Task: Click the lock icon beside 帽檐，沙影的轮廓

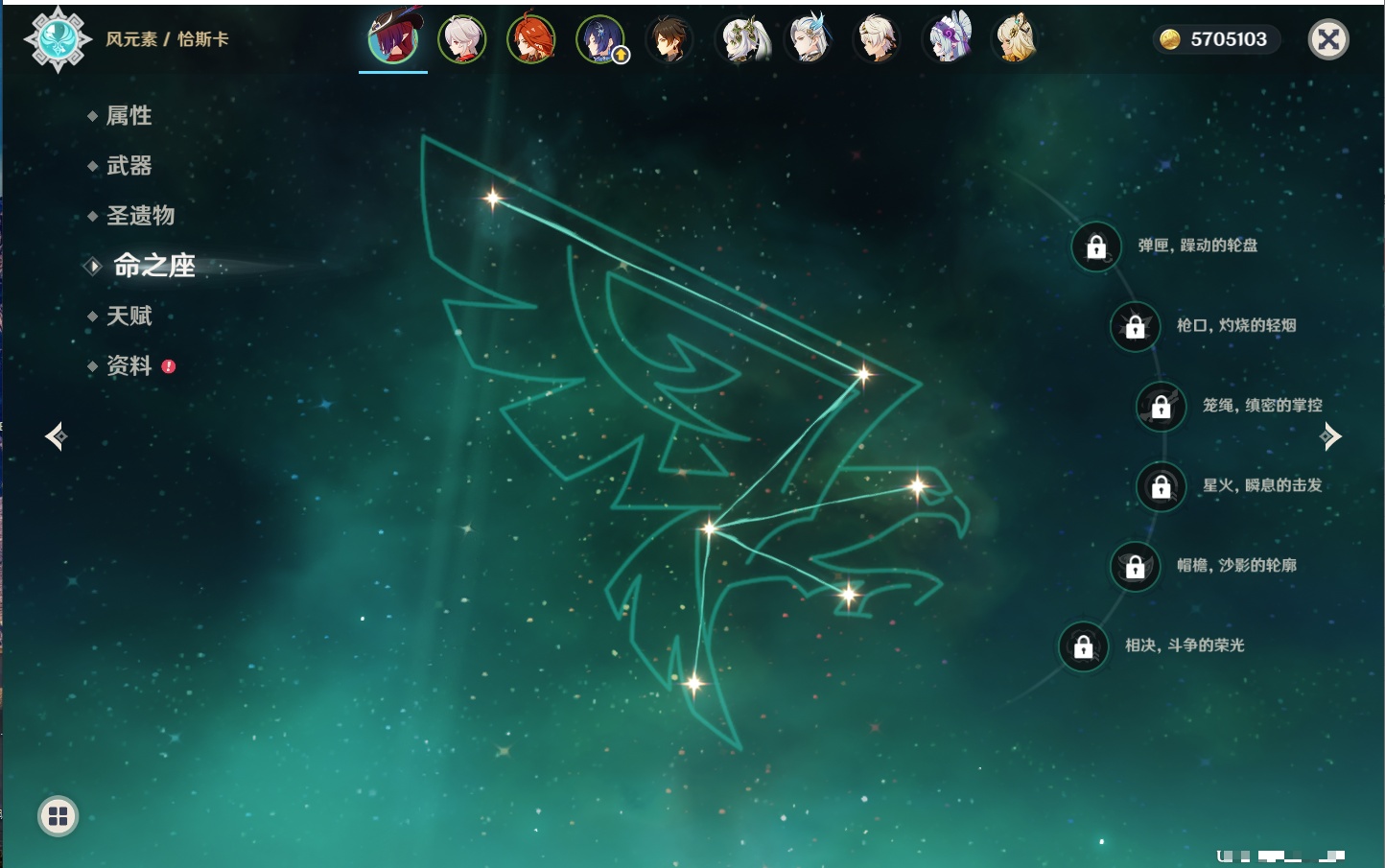Action: [x=1136, y=567]
